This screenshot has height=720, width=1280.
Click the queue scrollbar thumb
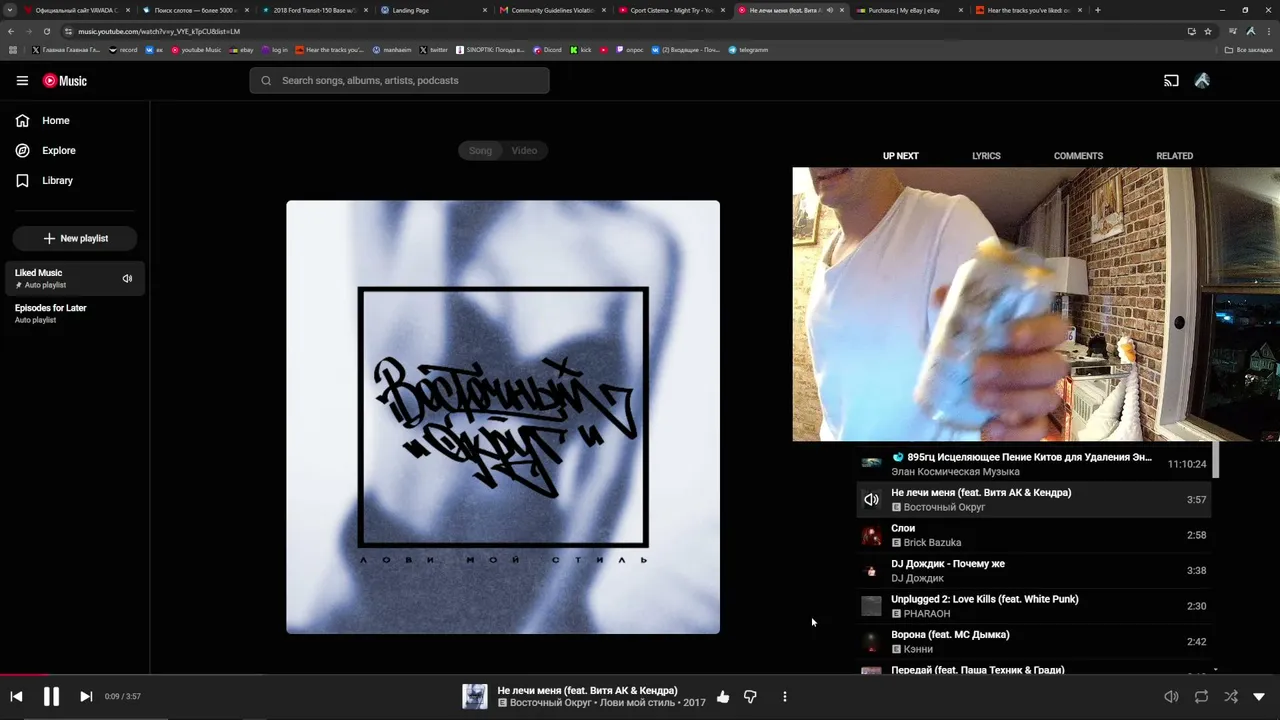click(x=1216, y=461)
